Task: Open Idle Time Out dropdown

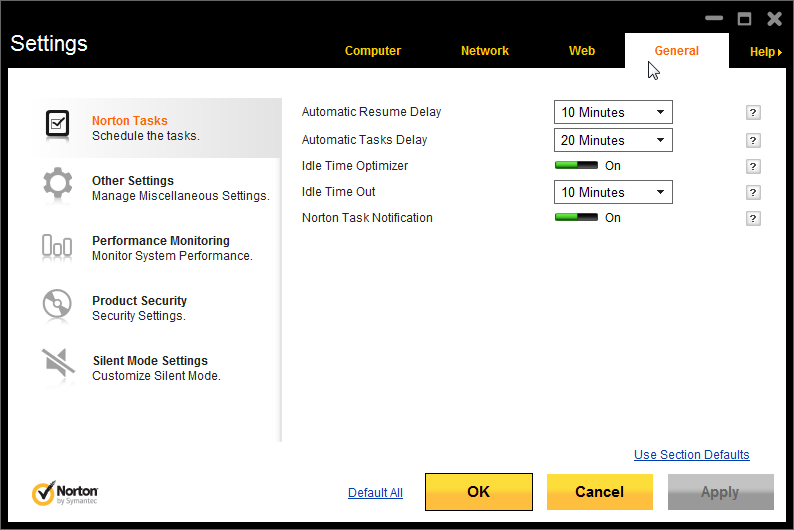Action: click(x=613, y=192)
